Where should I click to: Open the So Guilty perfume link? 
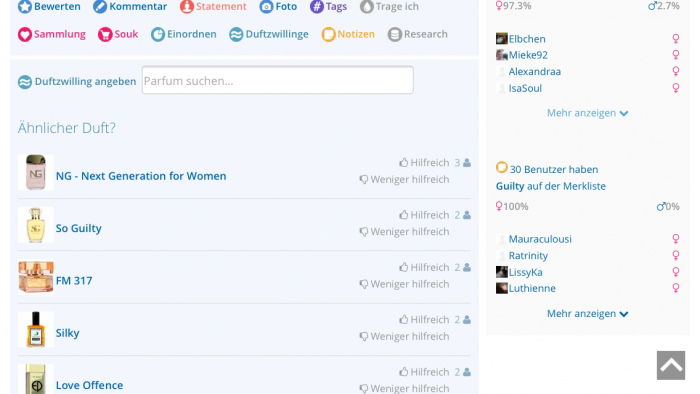click(x=79, y=228)
